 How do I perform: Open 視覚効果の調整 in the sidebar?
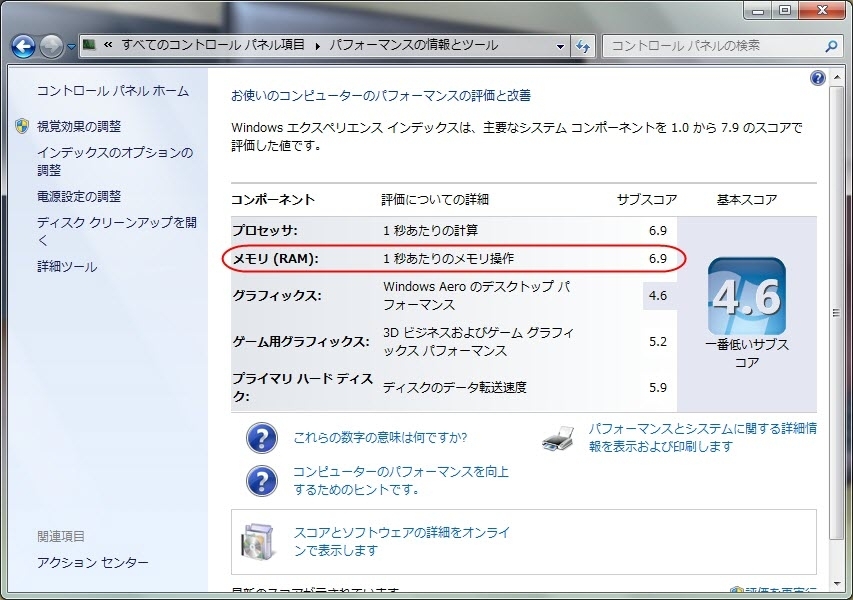79,126
